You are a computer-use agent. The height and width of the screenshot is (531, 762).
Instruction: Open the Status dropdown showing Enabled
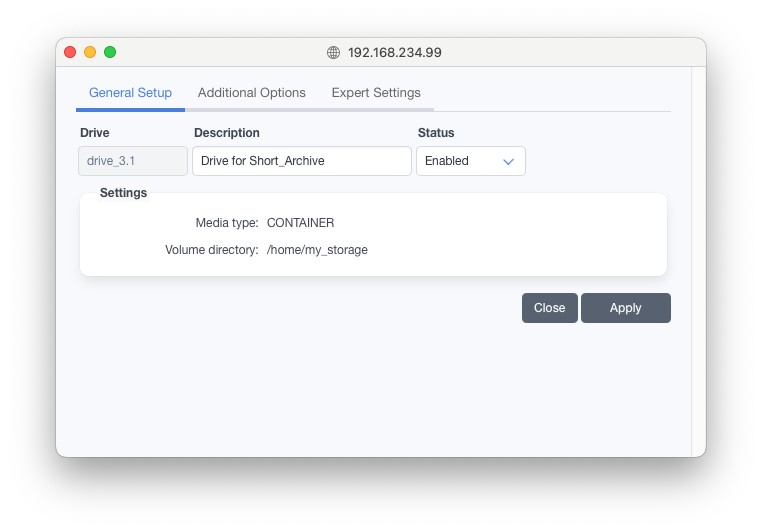tap(460, 161)
